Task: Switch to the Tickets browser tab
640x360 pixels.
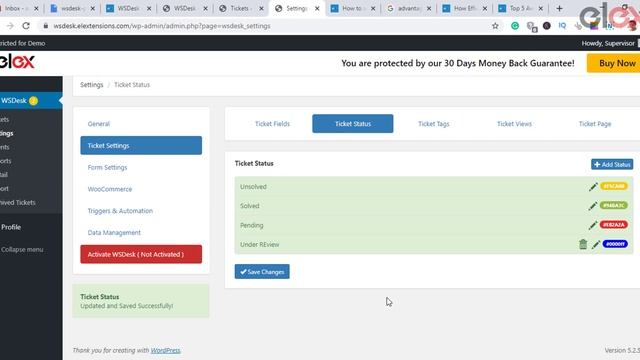Action: point(241,8)
